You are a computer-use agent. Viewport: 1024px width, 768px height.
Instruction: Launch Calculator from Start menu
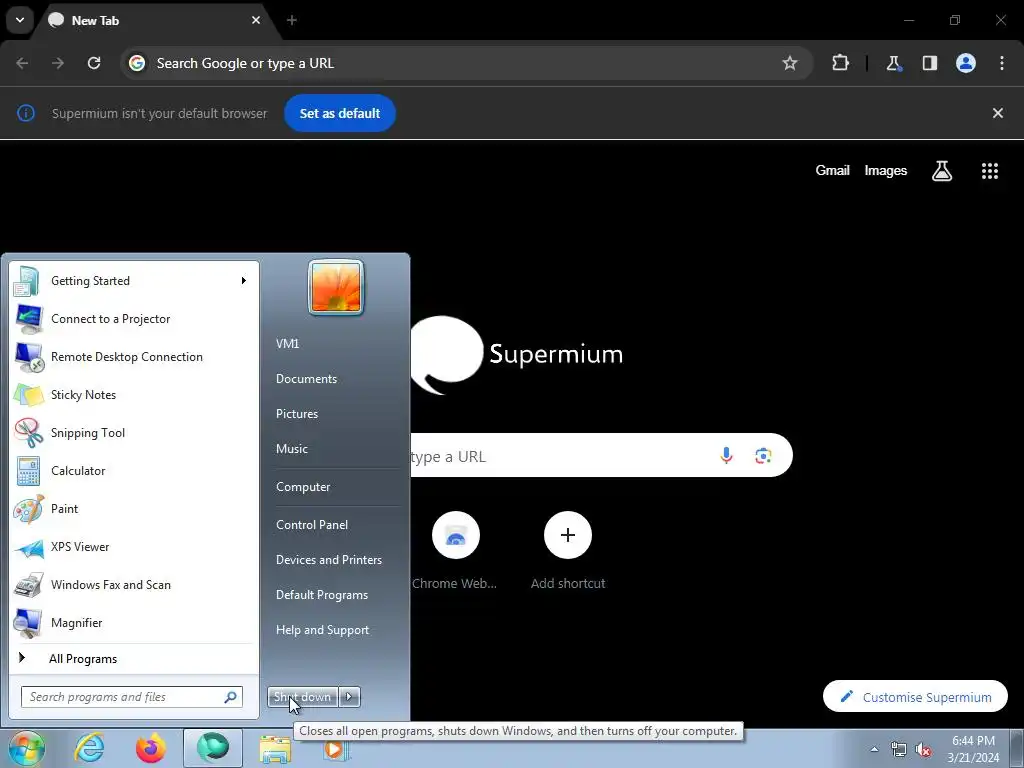(133, 471)
